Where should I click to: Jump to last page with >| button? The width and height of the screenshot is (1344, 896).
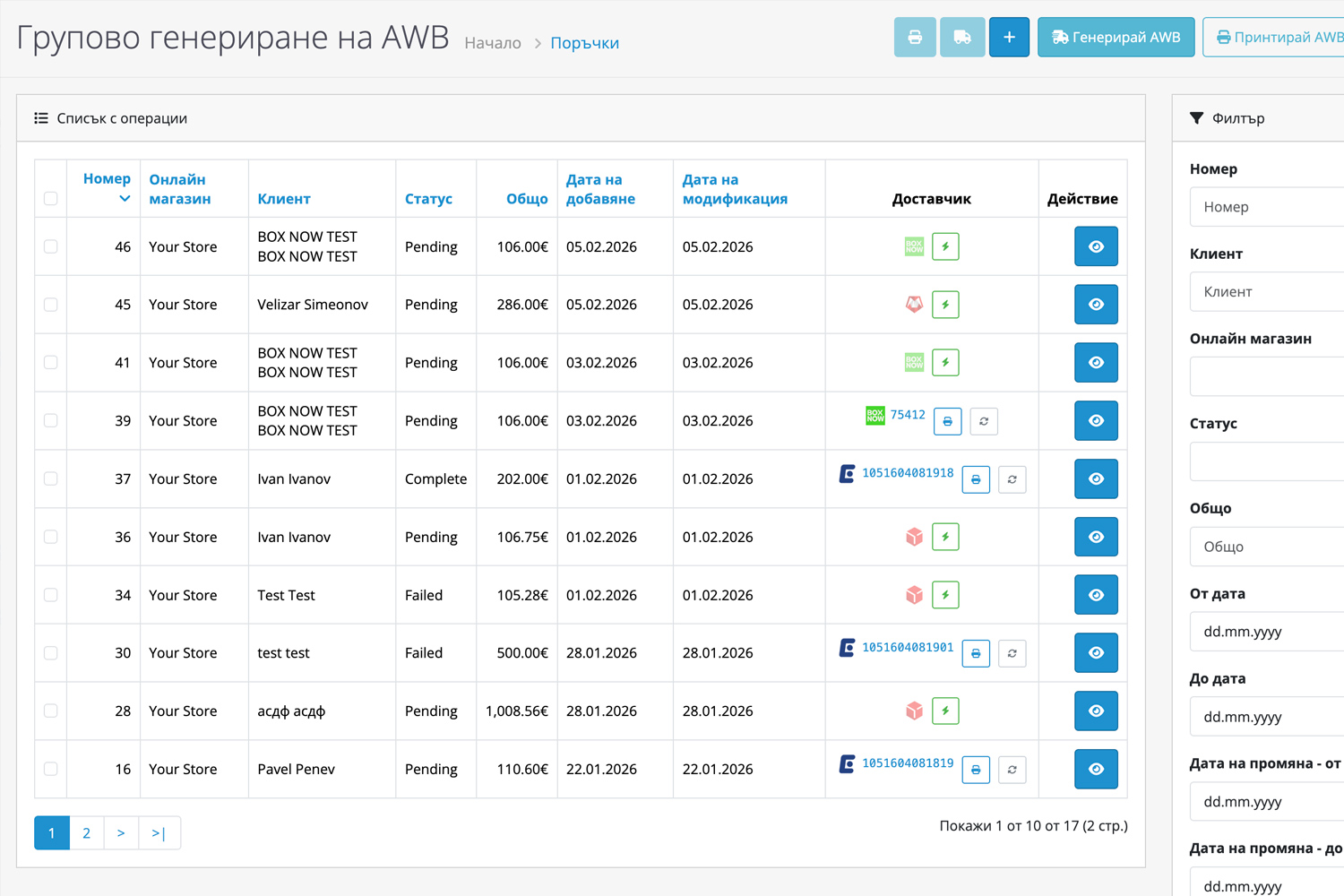159,833
